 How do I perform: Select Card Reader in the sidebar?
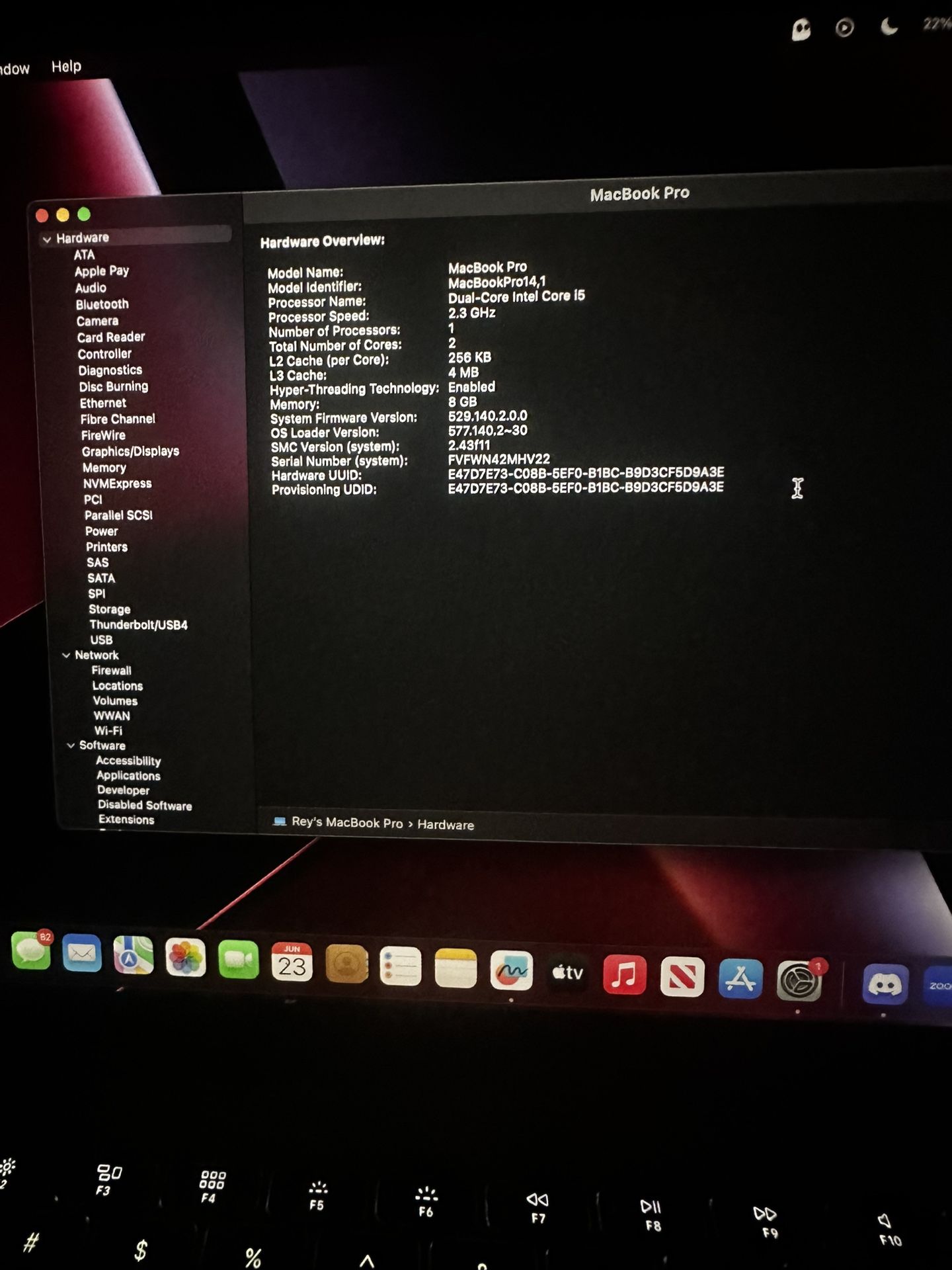(x=111, y=337)
